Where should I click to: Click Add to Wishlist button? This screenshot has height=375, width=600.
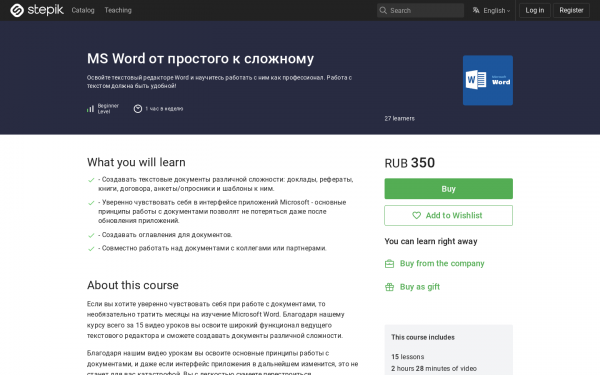click(x=448, y=215)
